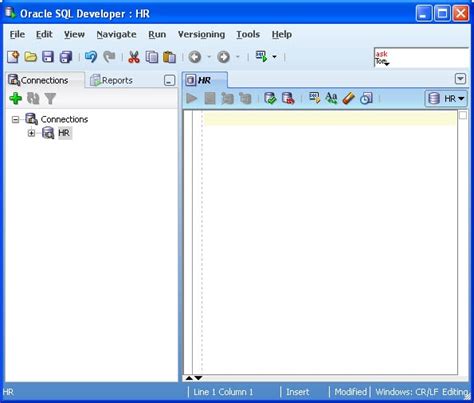Viewport: 474px width, 403px height.
Task: Open SQL History clock icon
Action: tap(366, 98)
